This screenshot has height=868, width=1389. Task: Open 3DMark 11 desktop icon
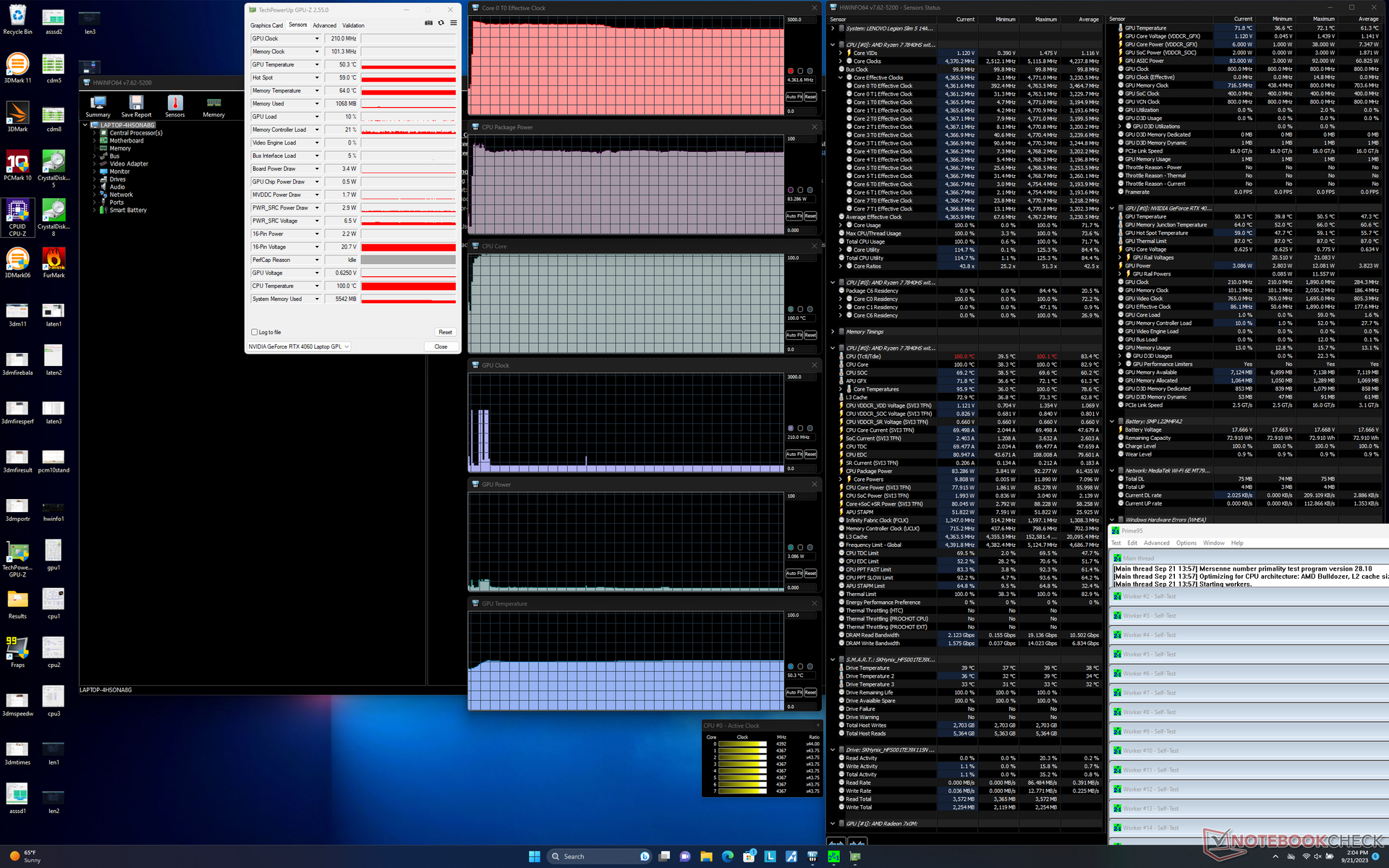[17, 68]
